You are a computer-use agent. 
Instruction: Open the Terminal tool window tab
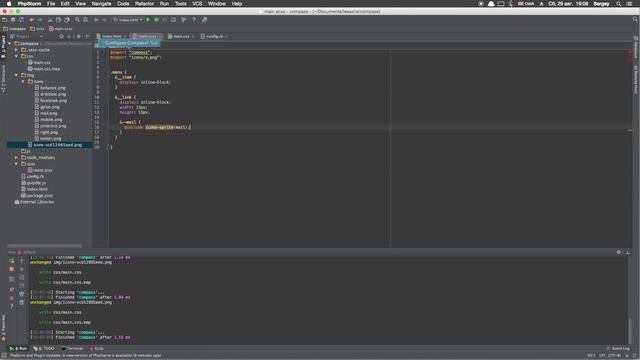(72, 349)
